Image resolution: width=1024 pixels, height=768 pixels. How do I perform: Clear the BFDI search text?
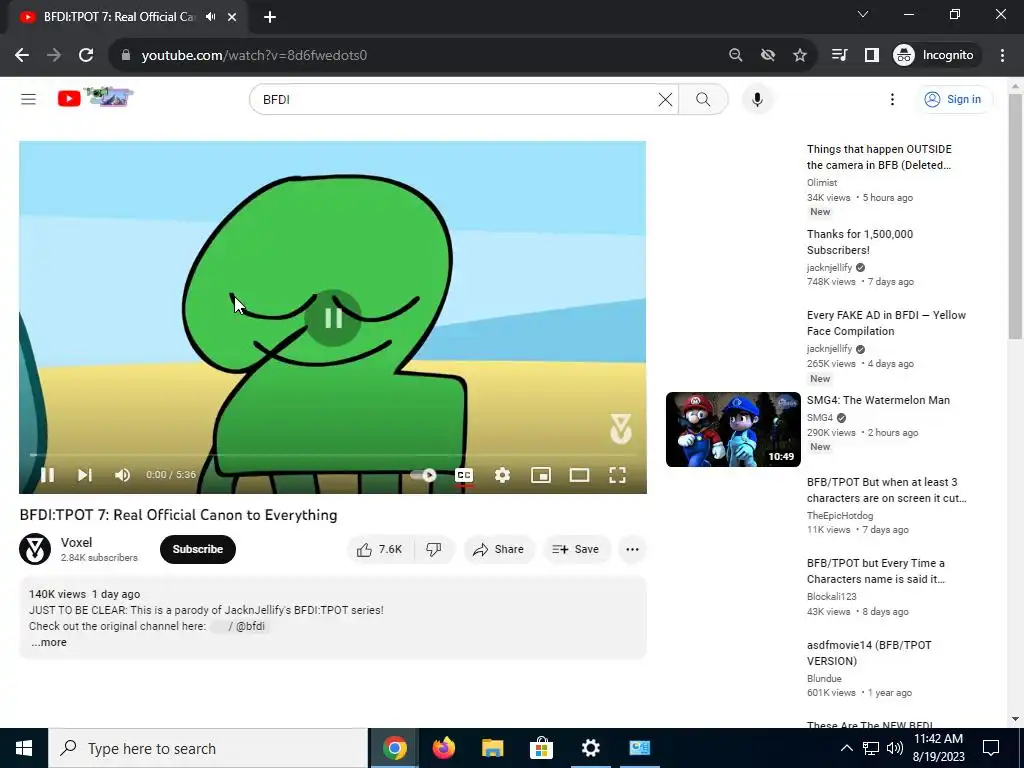coord(665,99)
